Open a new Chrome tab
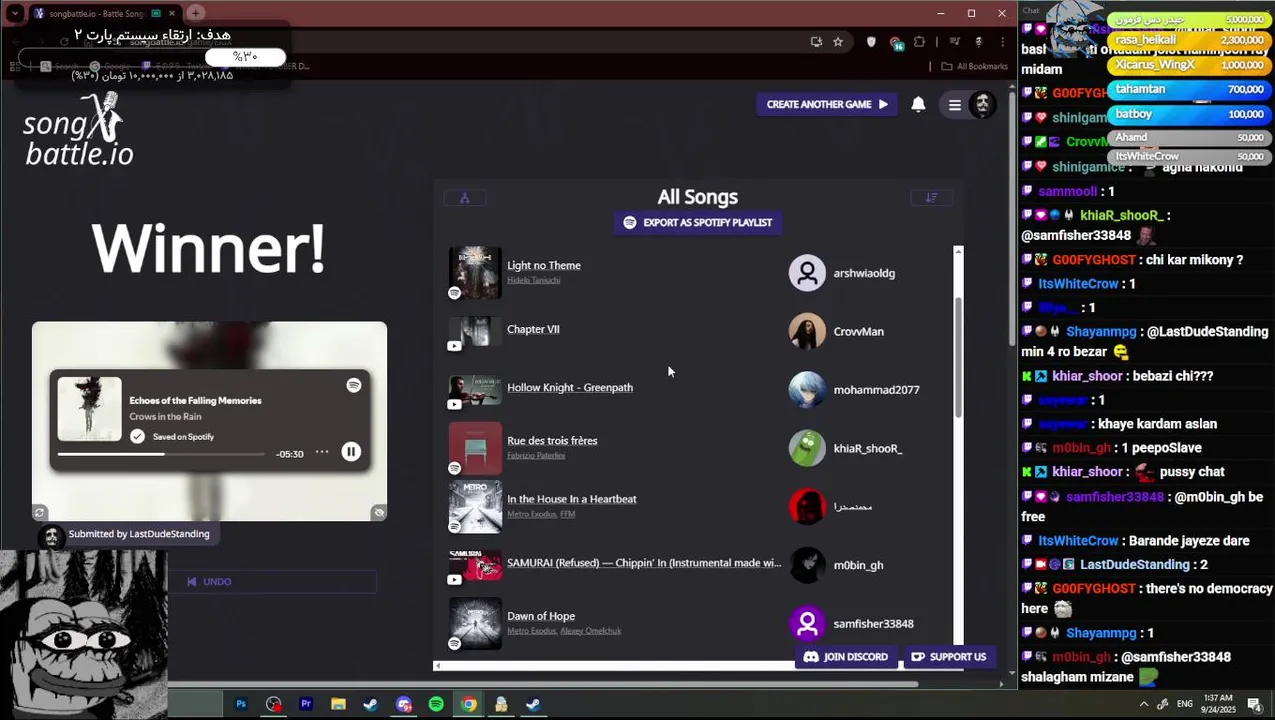This screenshot has height=720, width=1275. click(x=196, y=13)
